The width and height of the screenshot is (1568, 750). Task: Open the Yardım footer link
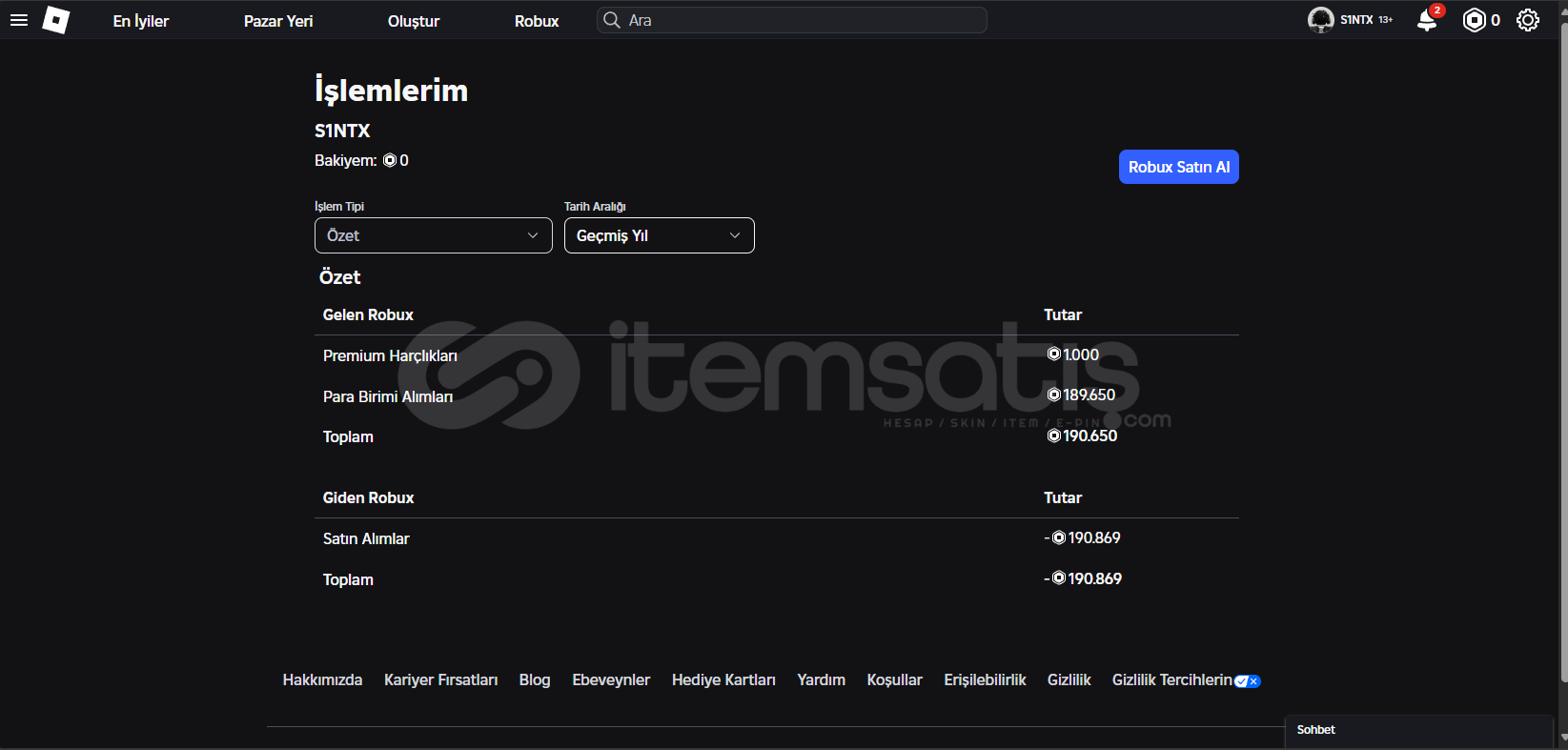click(x=821, y=679)
